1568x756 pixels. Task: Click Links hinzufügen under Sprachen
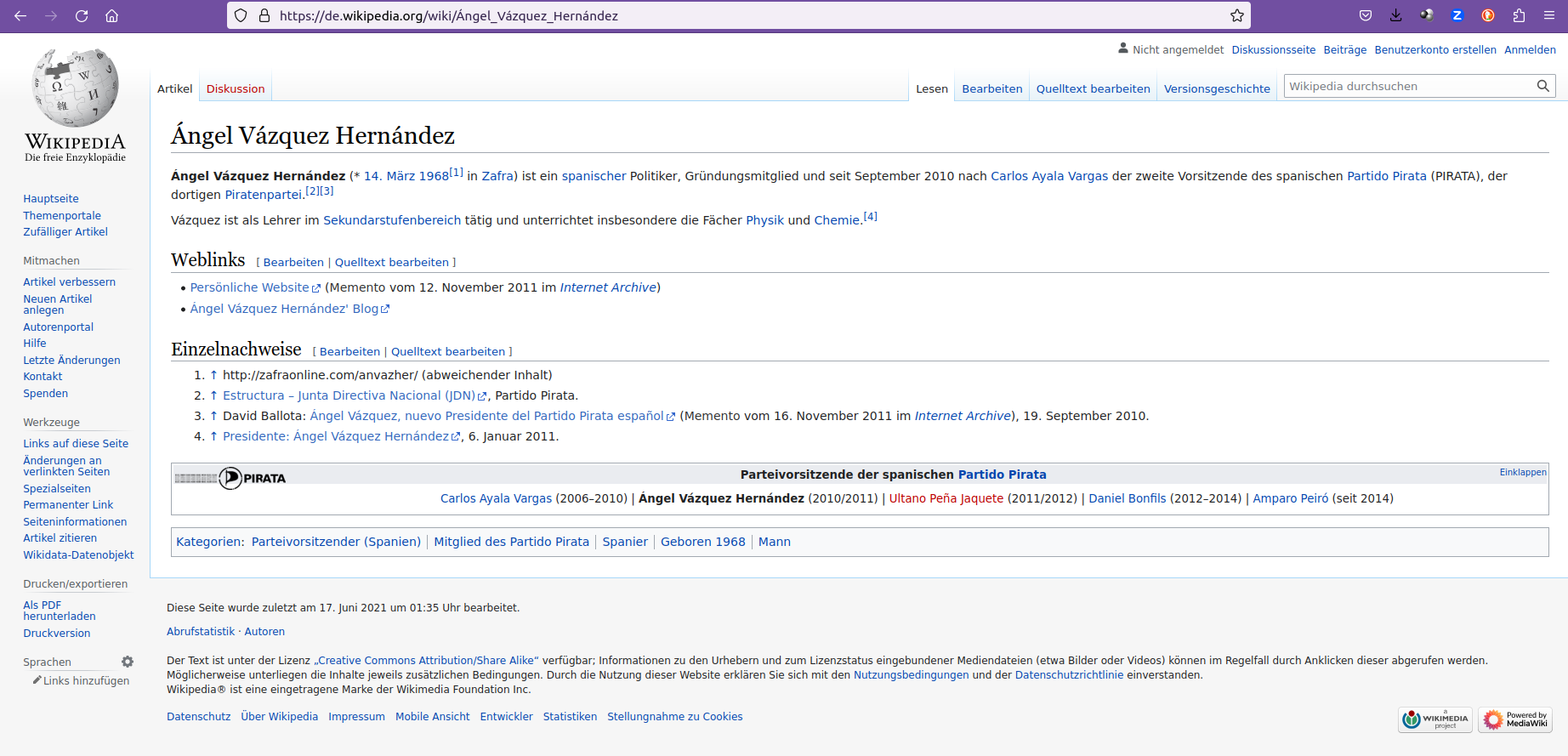pyautogui.click(x=86, y=681)
